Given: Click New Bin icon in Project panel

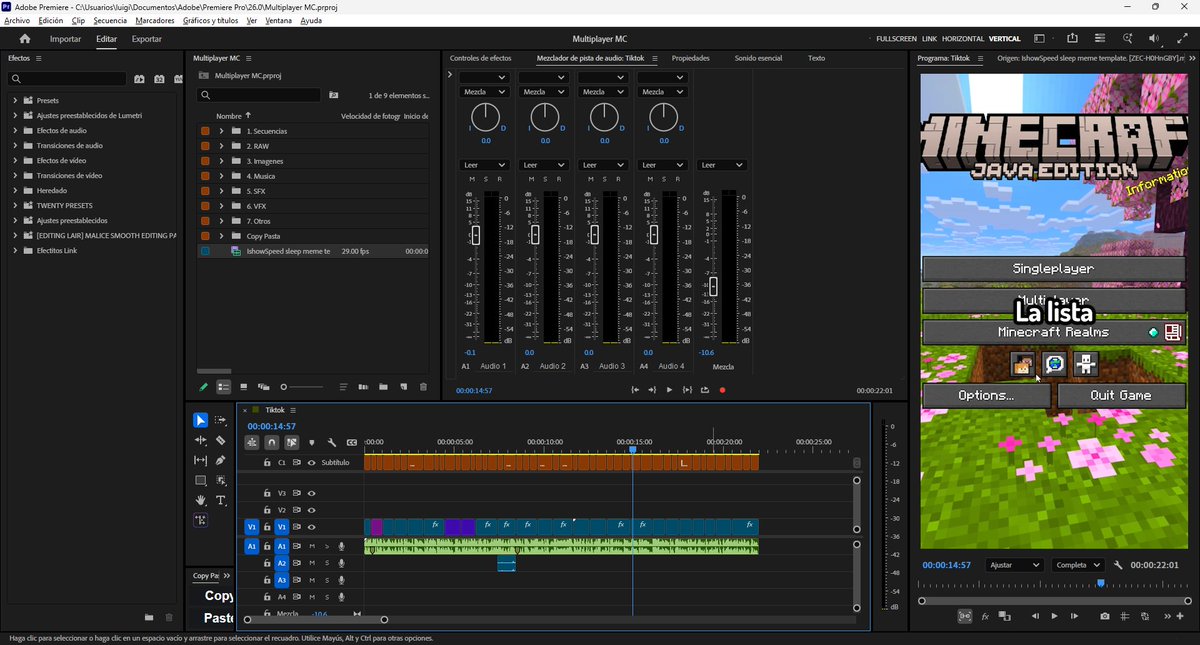Looking at the screenshot, I should pyautogui.click(x=382, y=386).
